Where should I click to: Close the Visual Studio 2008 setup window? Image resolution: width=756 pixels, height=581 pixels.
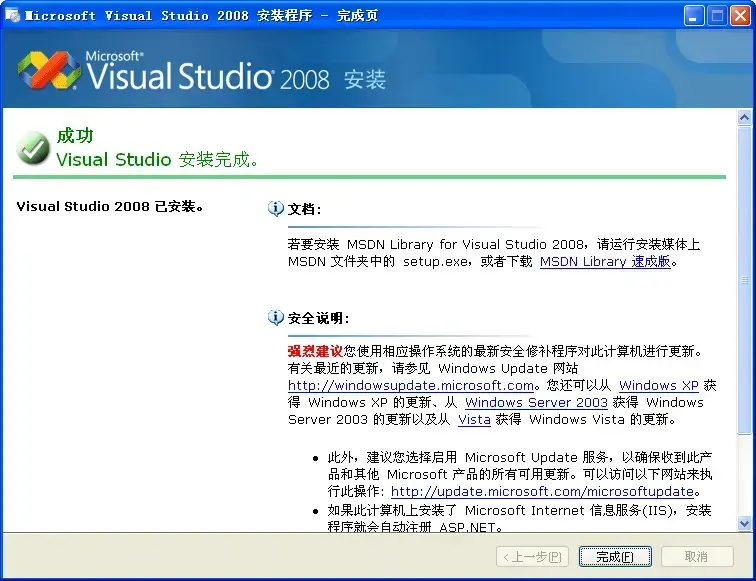(740, 16)
